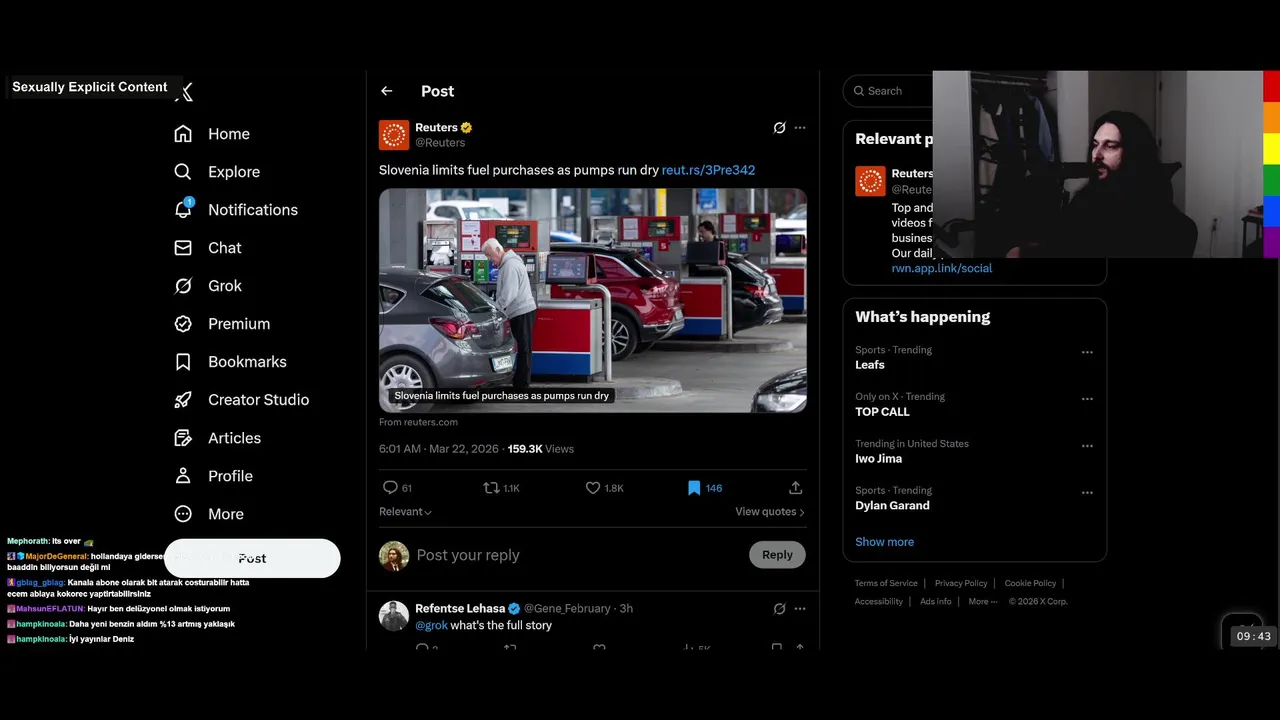Expand the footer More links
The width and height of the screenshot is (1280, 720).
pyautogui.click(x=982, y=602)
